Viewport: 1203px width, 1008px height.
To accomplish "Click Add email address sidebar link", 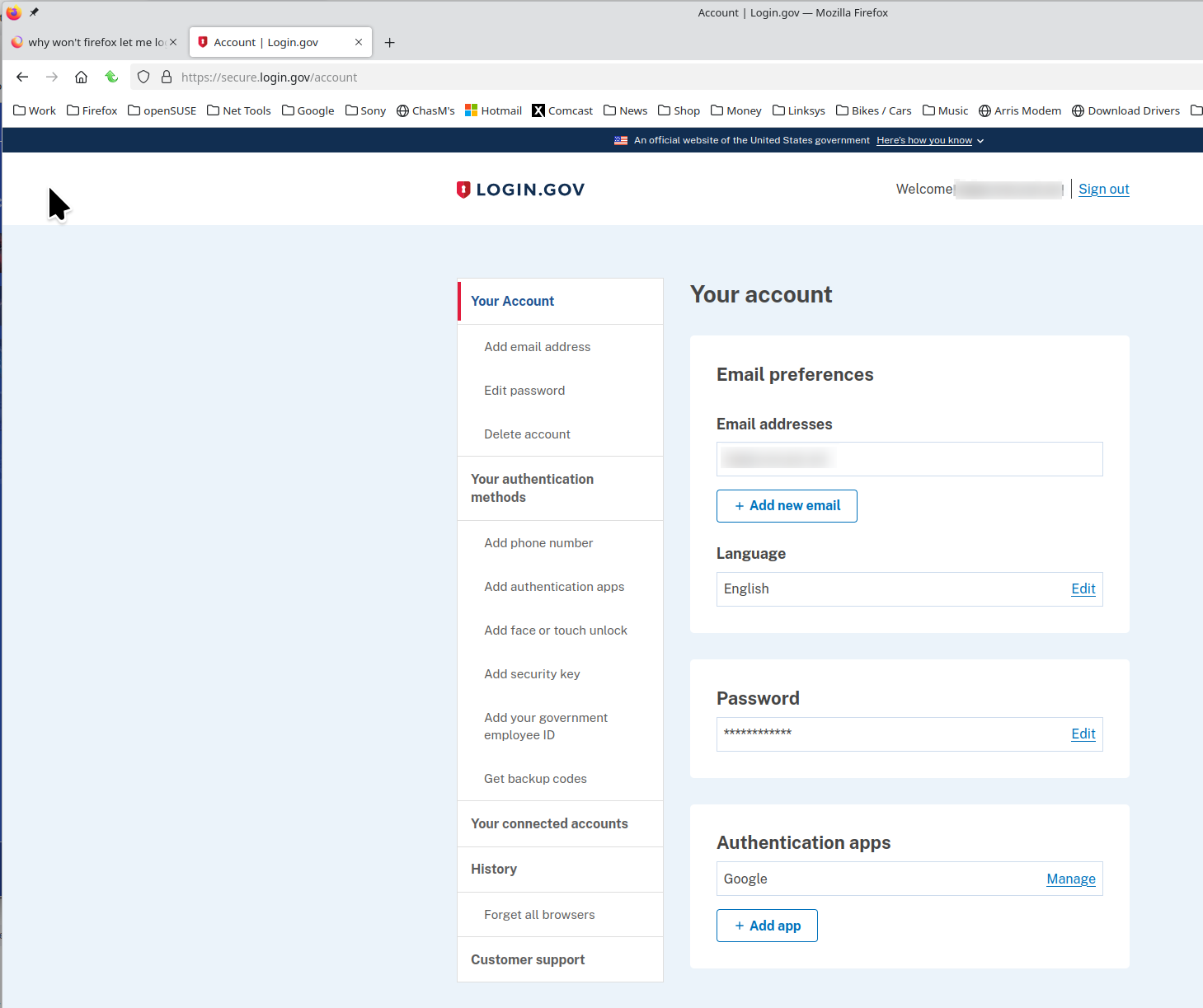I will click(538, 347).
